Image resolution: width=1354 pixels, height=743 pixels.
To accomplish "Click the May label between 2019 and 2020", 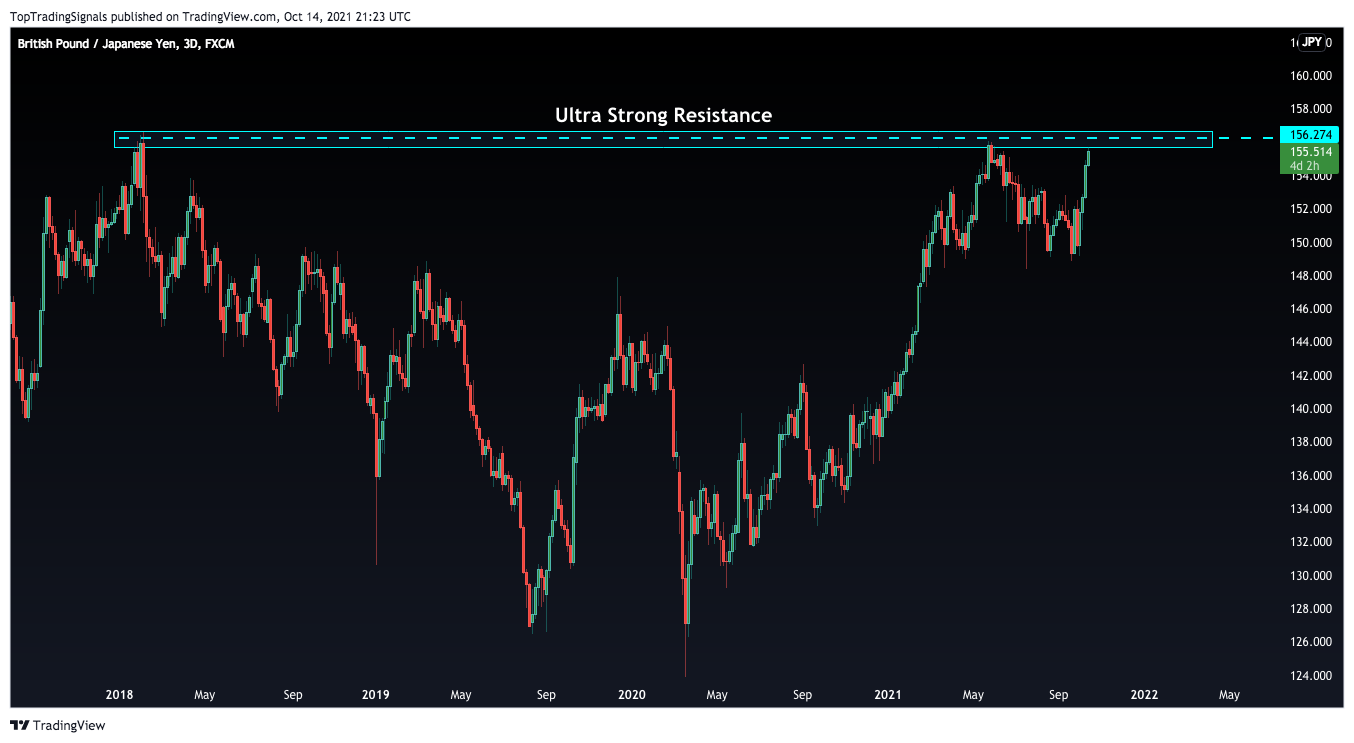I will coord(461,695).
